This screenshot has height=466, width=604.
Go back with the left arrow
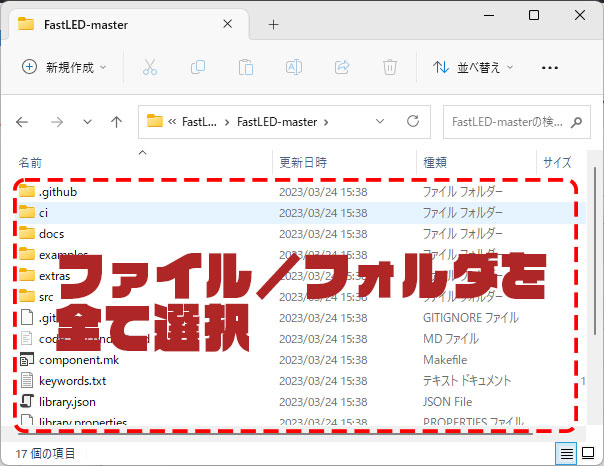click(22, 122)
